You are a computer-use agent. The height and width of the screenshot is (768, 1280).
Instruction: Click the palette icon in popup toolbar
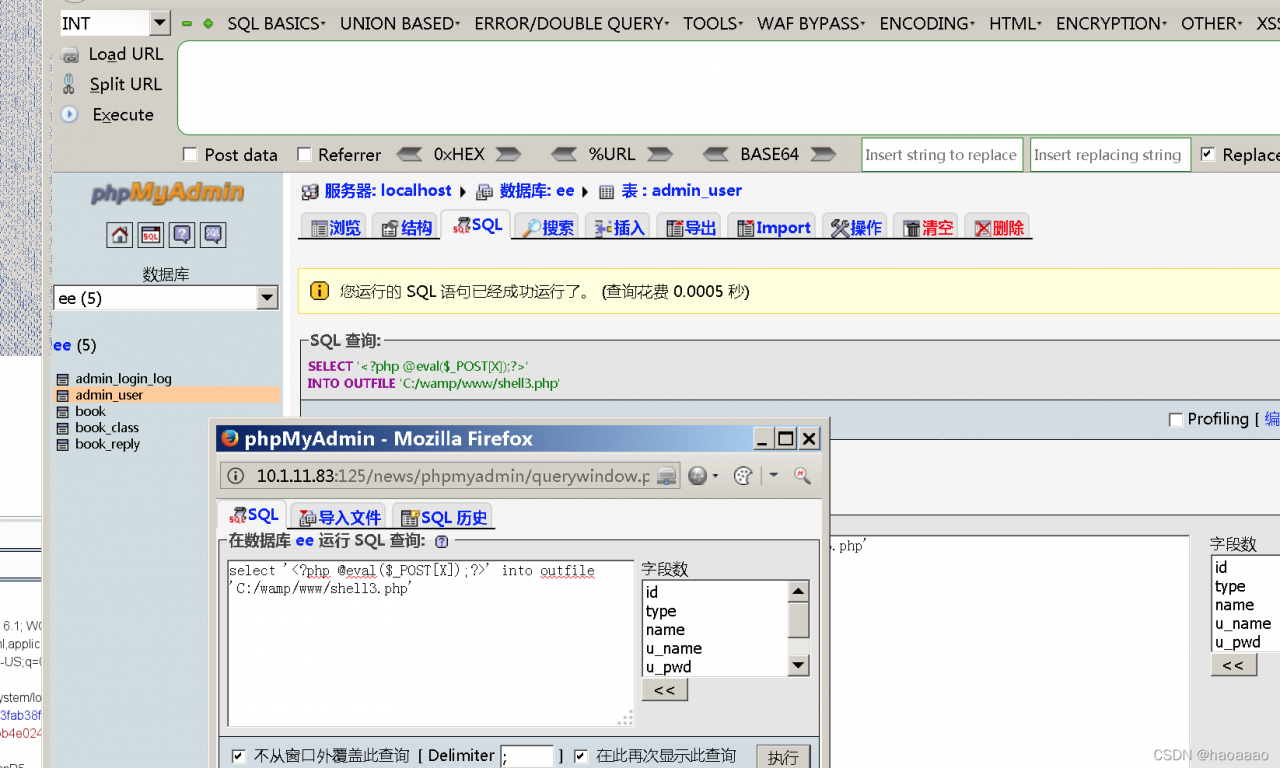[742, 476]
